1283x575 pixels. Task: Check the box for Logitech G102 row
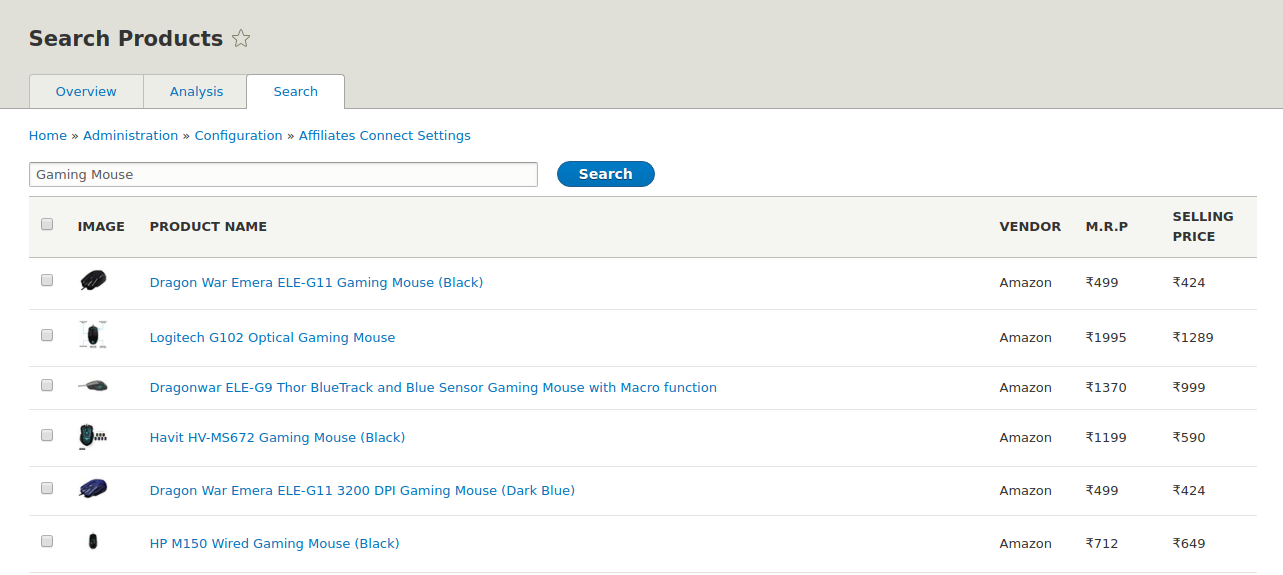[x=47, y=336]
